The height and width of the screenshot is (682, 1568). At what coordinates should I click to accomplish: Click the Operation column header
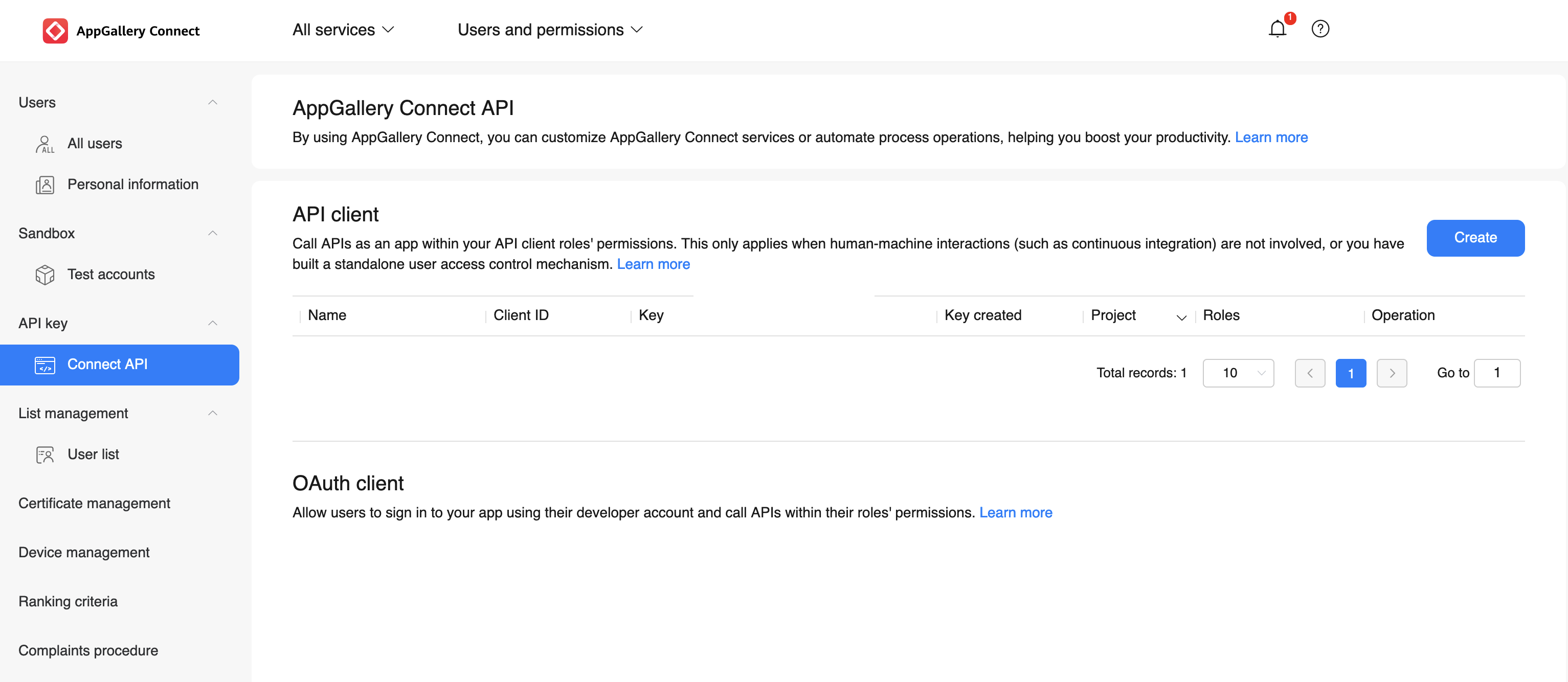[1403, 315]
